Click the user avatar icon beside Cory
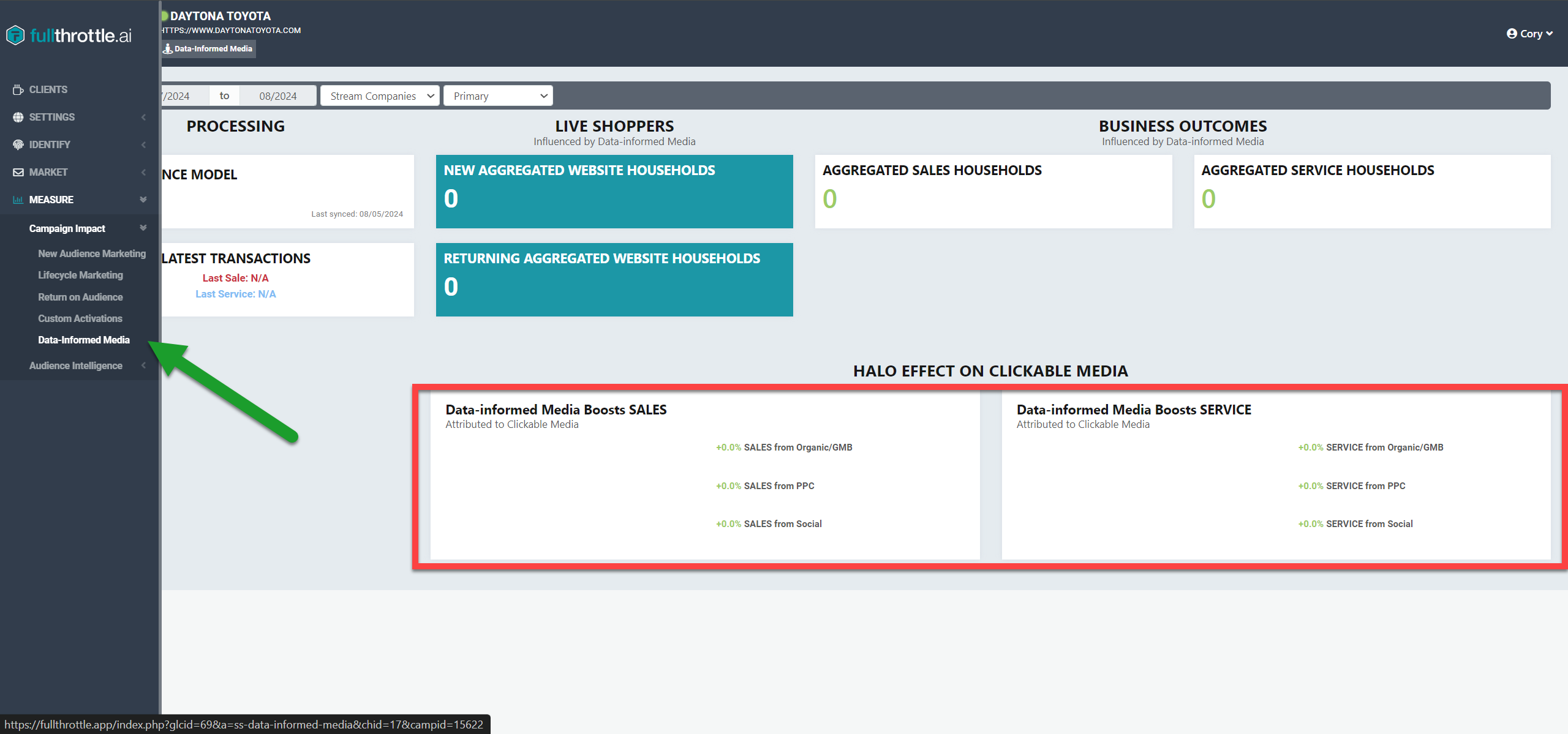 tap(1512, 34)
